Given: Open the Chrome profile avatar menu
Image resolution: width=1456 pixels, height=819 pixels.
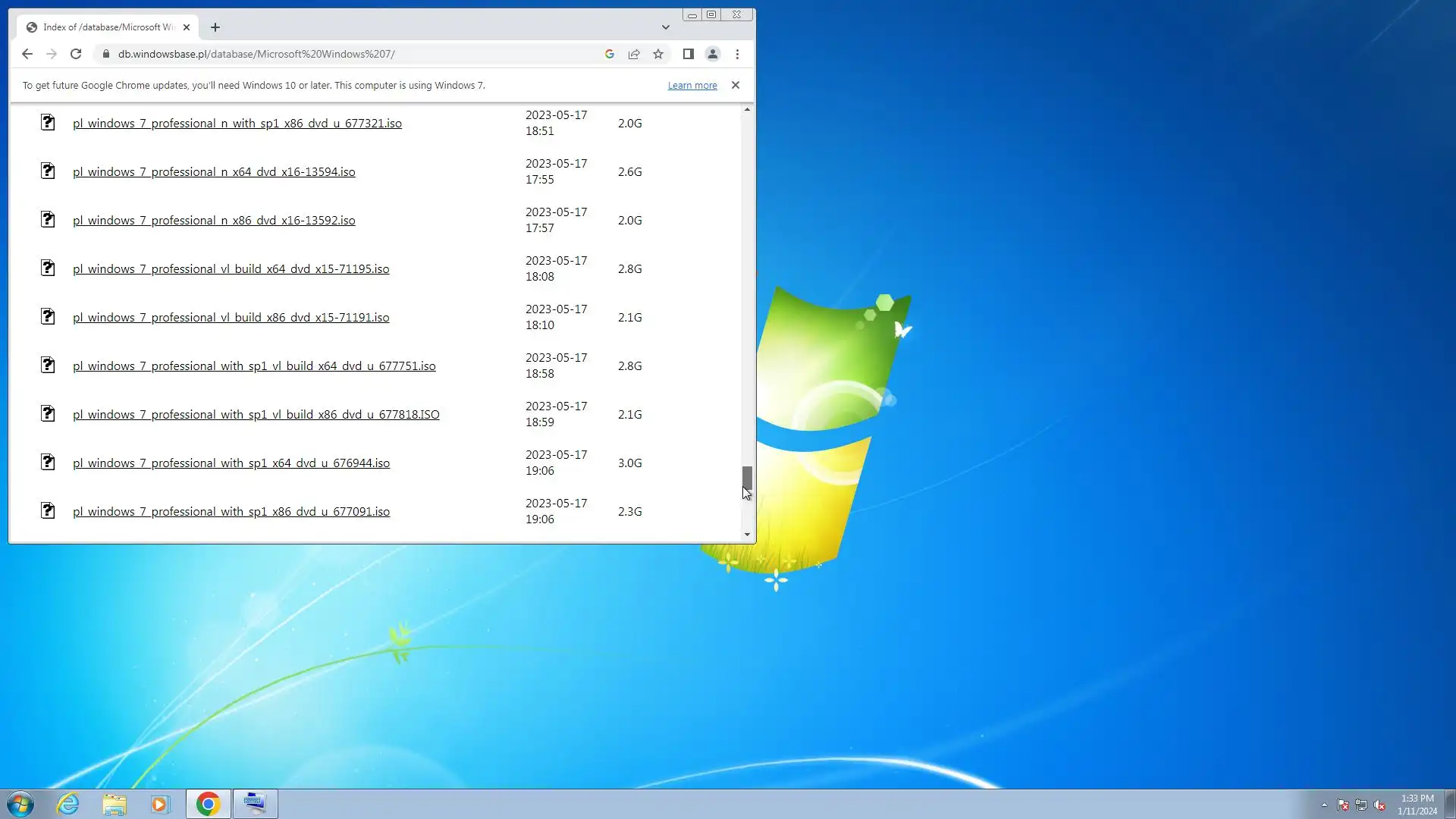Looking at the screenshot, I should 712,54.
